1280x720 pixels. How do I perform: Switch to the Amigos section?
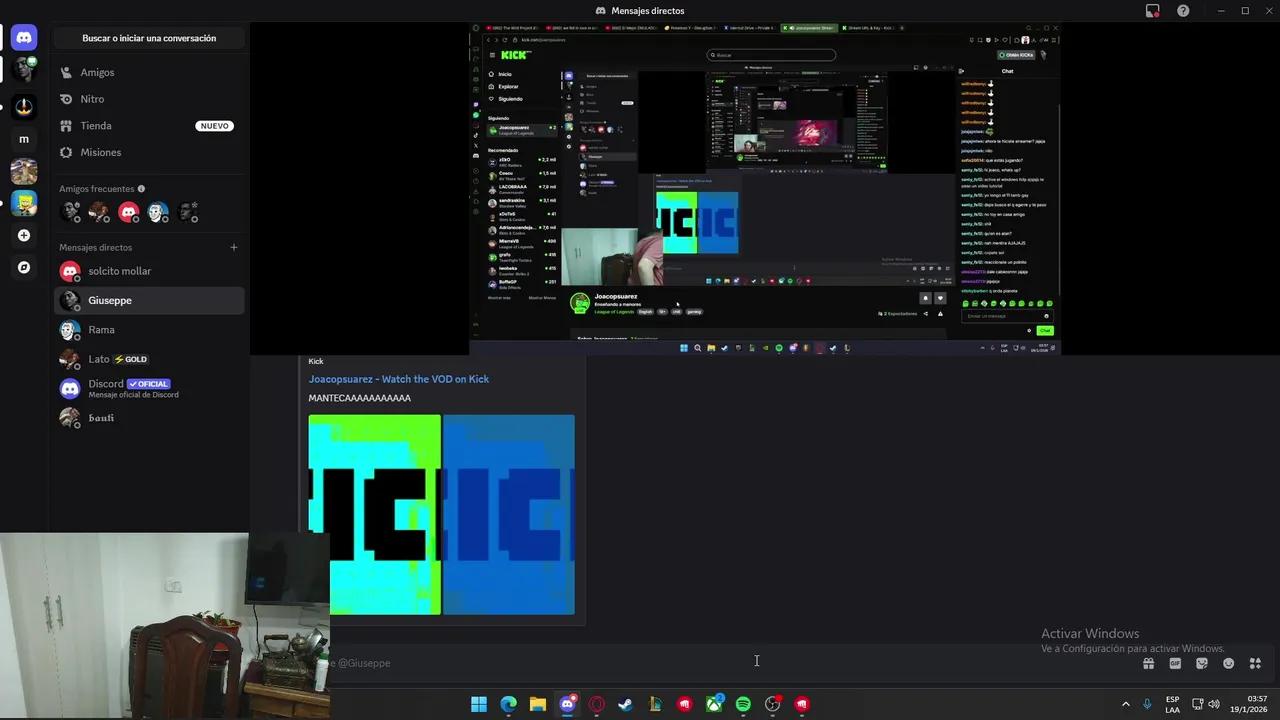point(97,72)
